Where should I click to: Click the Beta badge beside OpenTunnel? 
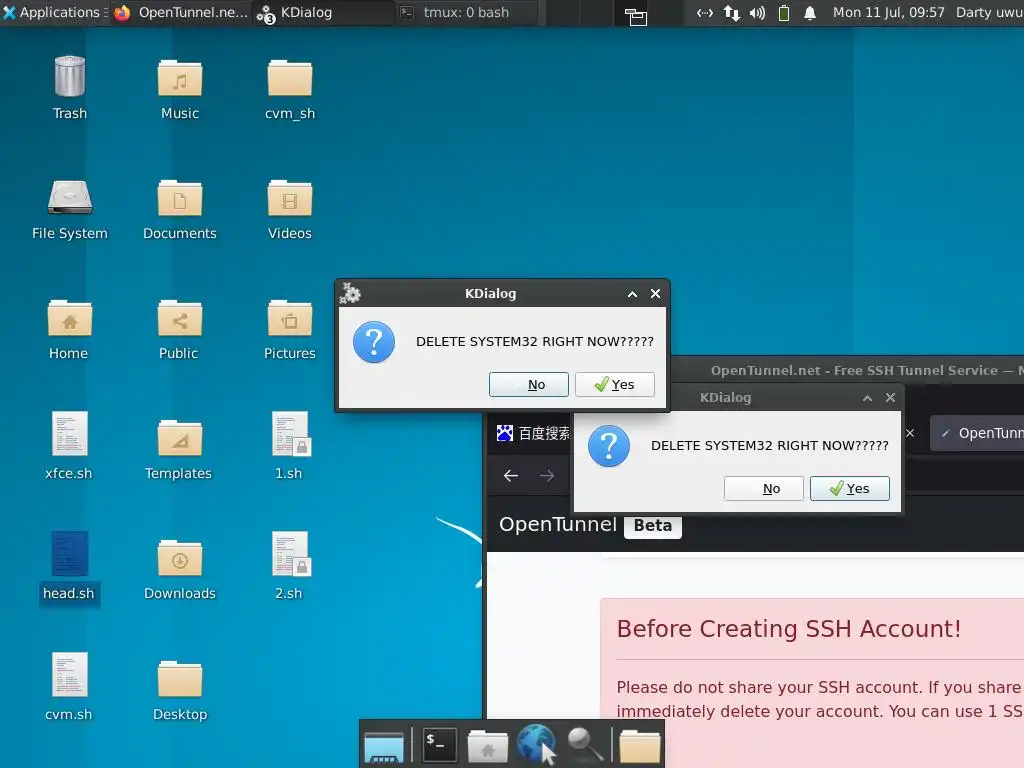(652, 526)
